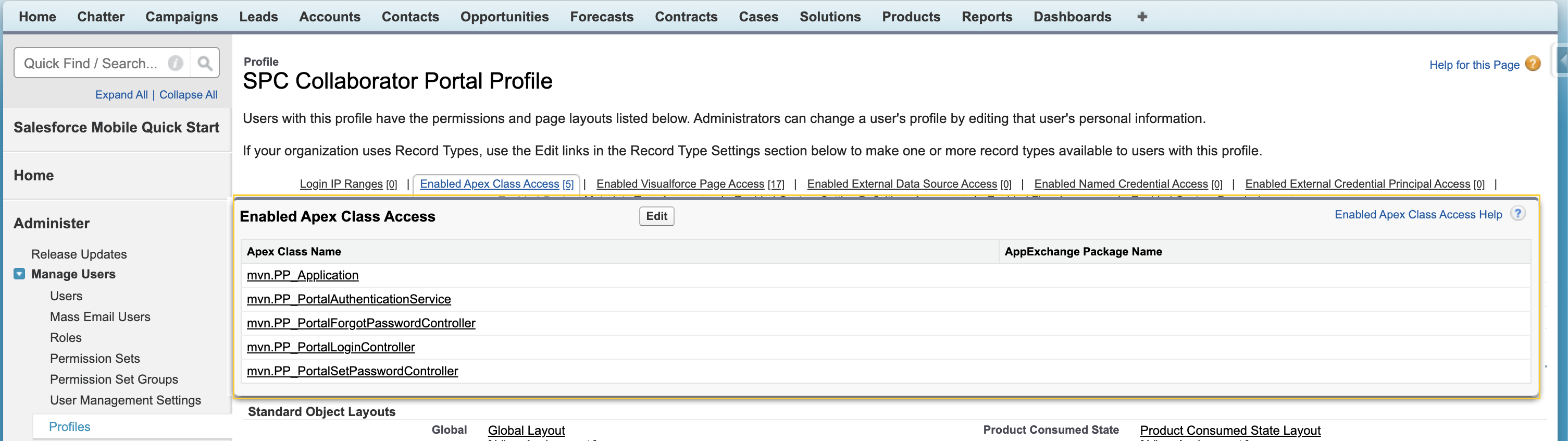Open mvn.PP_PortalAuthenticationService class

[x=349, y=299]
